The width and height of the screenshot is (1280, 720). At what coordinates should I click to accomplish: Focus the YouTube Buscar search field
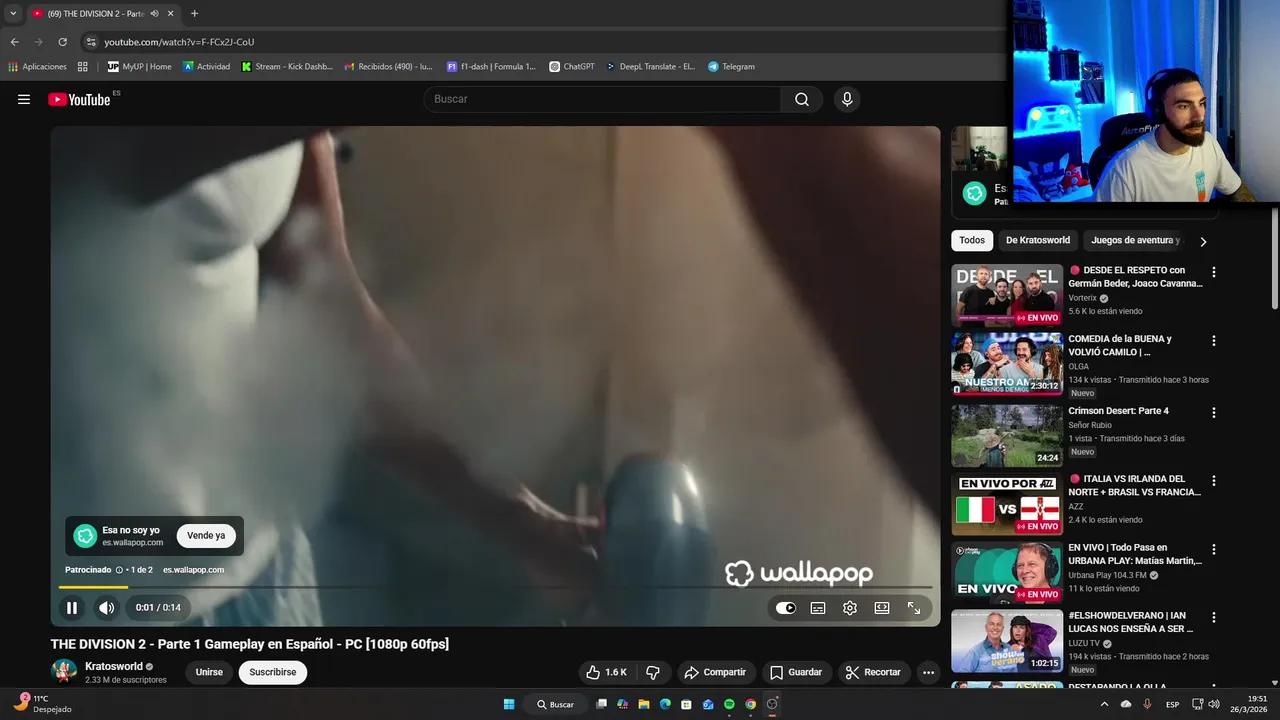pyautogui.click(x=602, y=99)
